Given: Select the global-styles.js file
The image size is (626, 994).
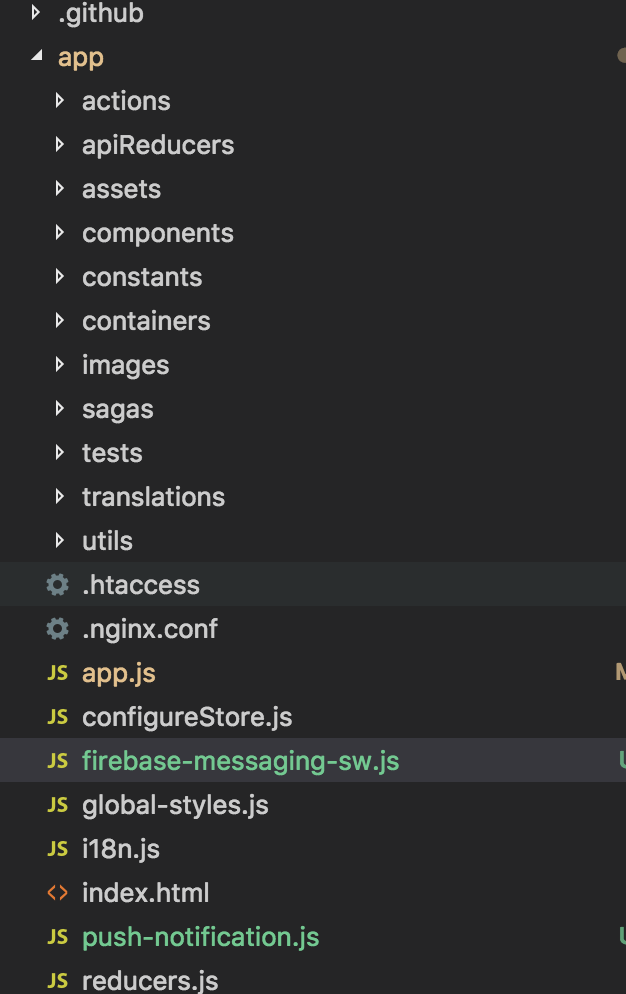Looking at the screenshot, I should point(175,805).
